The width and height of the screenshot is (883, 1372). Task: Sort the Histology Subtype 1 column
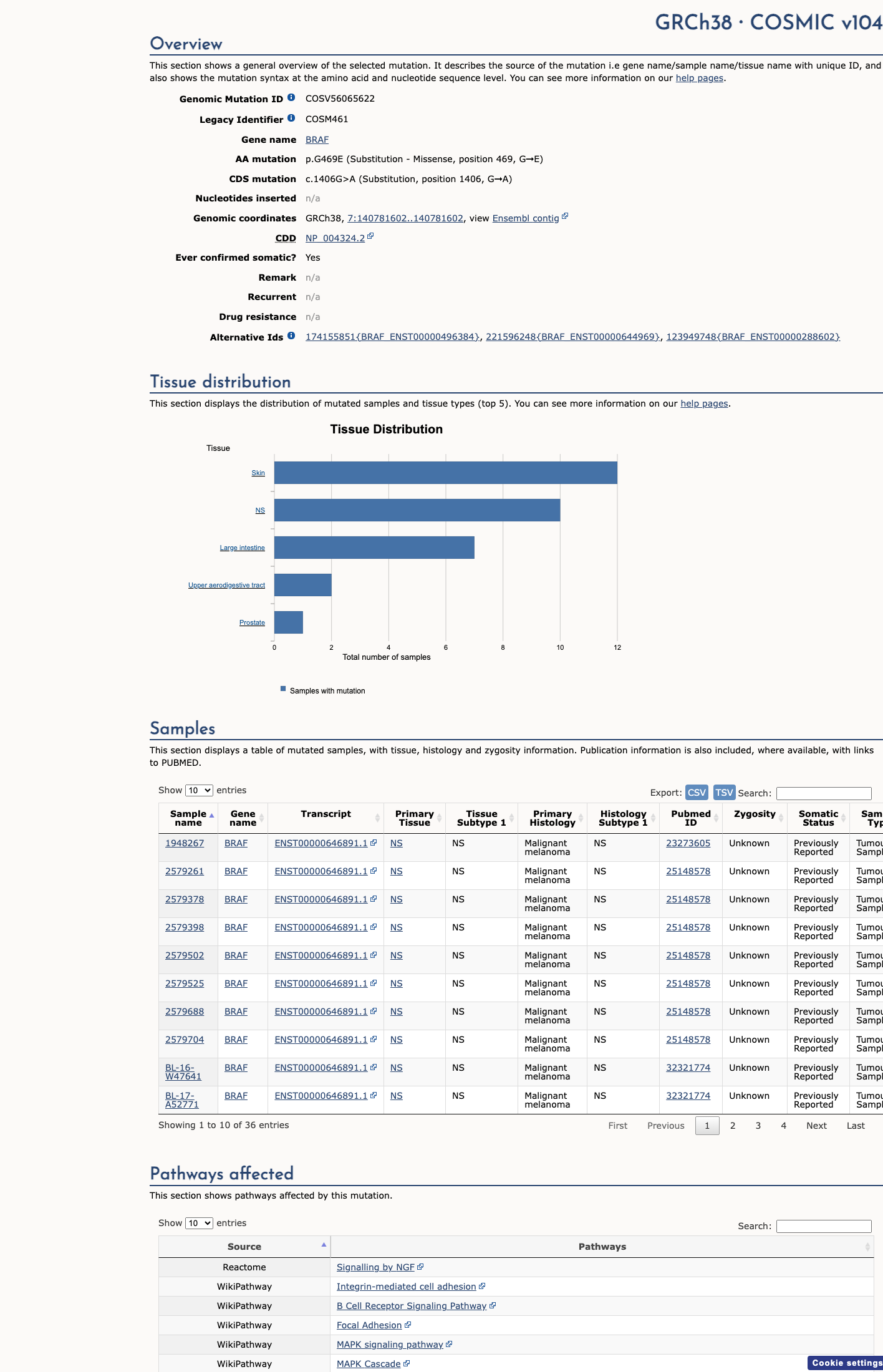(653, 818)
